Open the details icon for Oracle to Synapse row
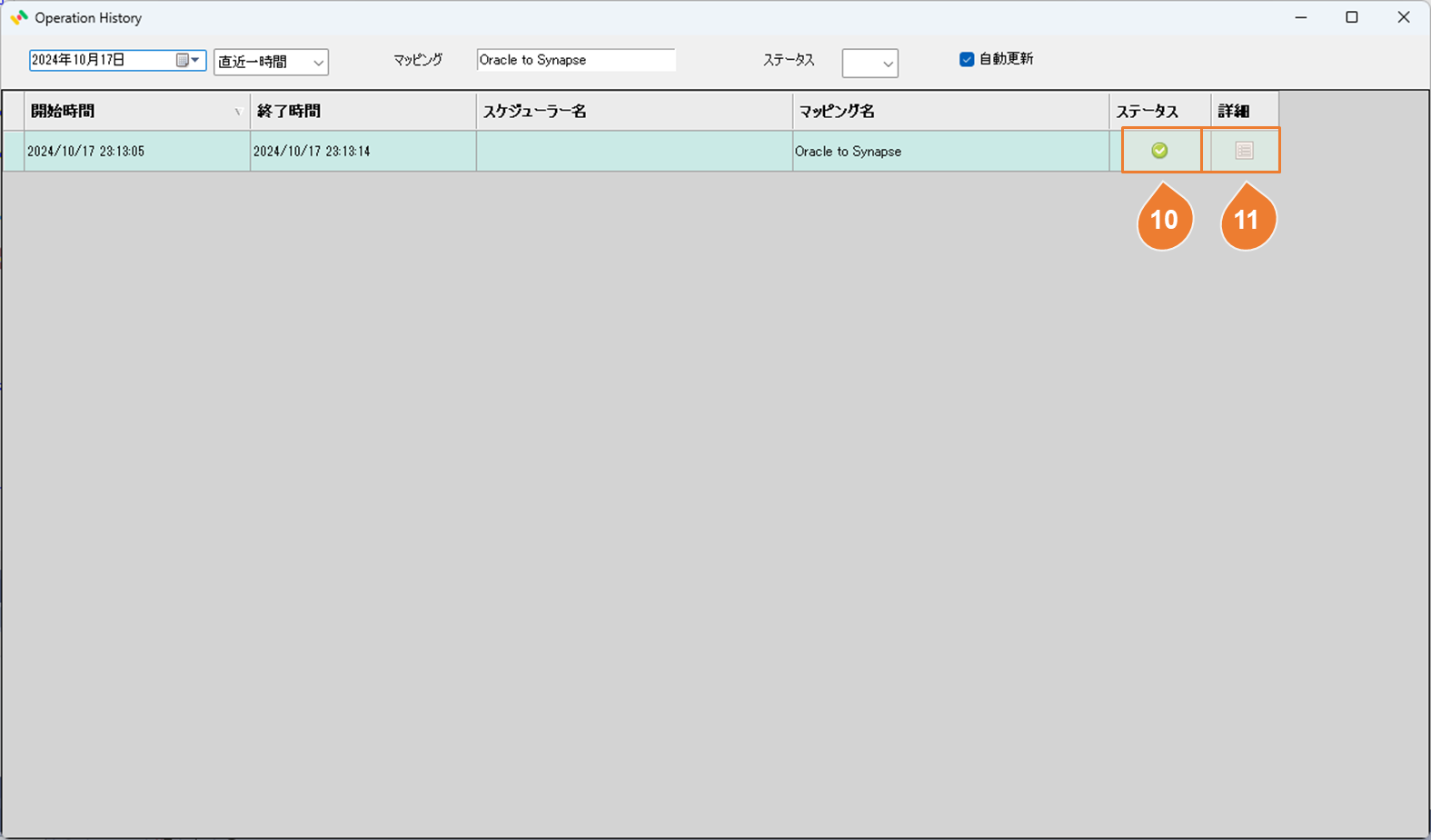1431x840 pixels. [1245, 151]
